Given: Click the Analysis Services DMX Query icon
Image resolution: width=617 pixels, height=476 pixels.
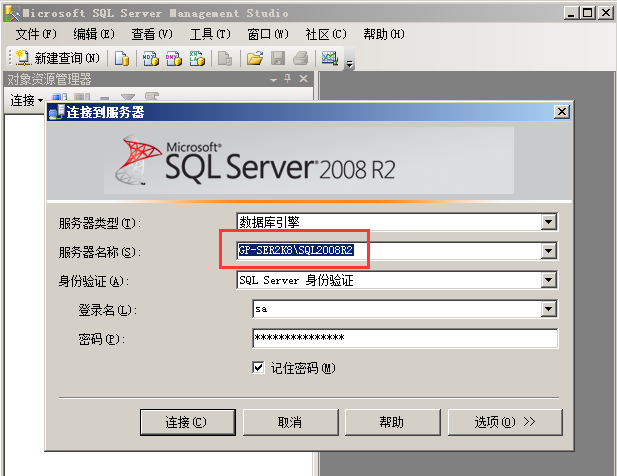Looking at the screenshot, I should coord(174,58).
